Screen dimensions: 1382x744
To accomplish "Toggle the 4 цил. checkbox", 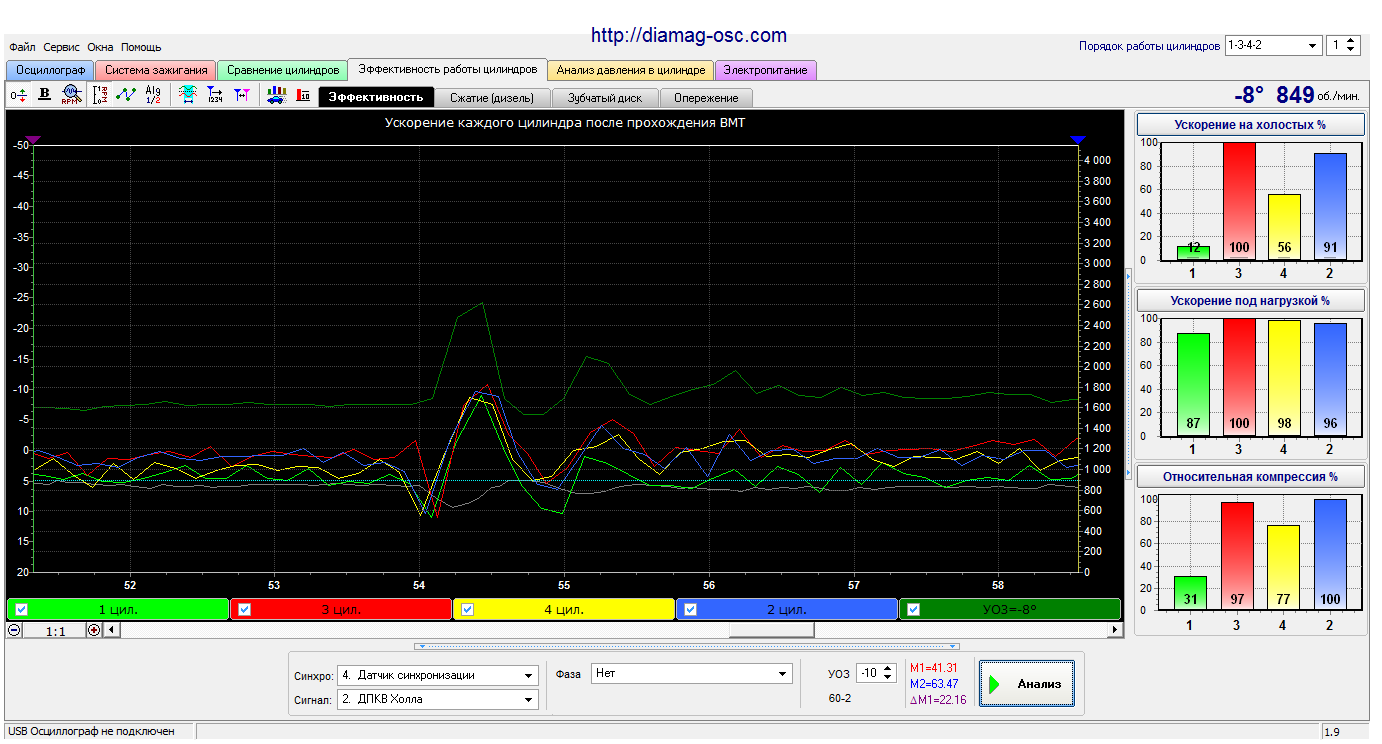I will [x=466, y=609].
